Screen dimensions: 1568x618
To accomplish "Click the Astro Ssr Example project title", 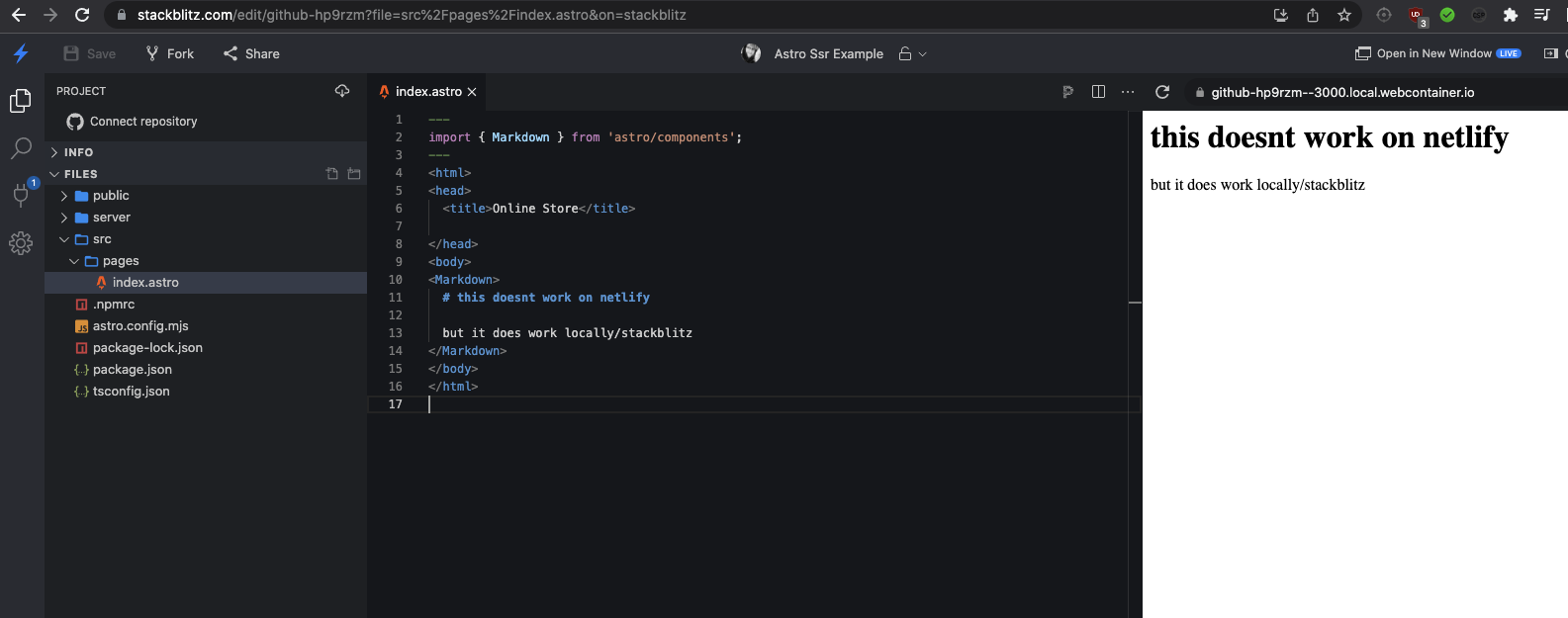I will (829, 53).
